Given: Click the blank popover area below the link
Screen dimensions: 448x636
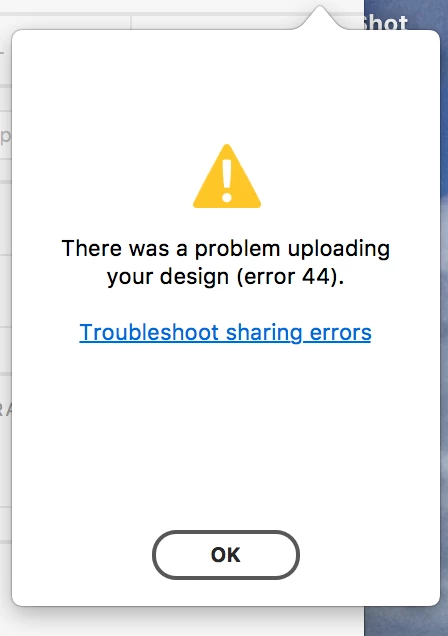Looking at the screenshot, I should pyautogui.click(x=225, y=434).
